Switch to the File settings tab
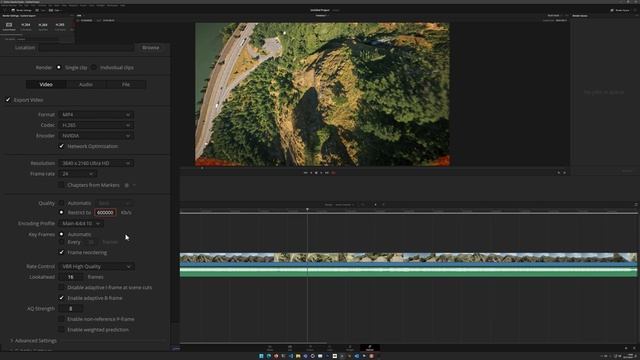The width and height of the screenshot is (640, 360). click(126, 84)
